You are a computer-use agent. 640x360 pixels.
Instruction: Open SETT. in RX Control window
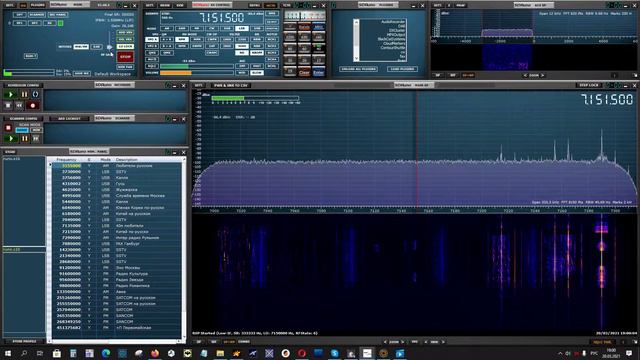150,5
